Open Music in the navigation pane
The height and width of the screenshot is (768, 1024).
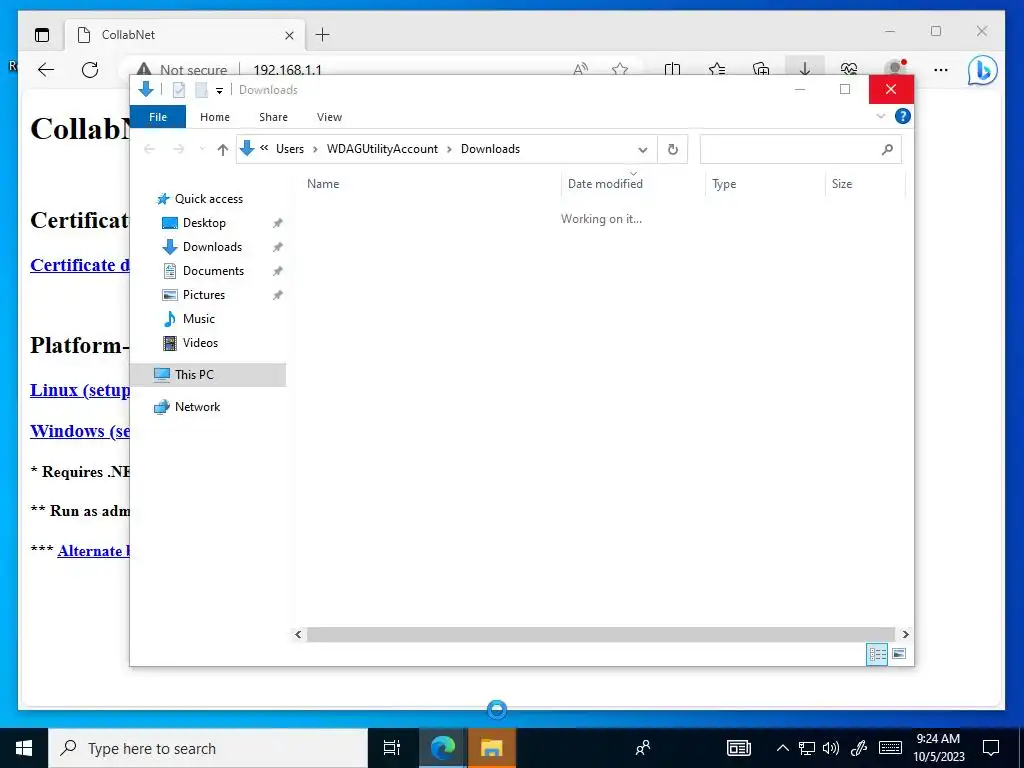point(199,319)
